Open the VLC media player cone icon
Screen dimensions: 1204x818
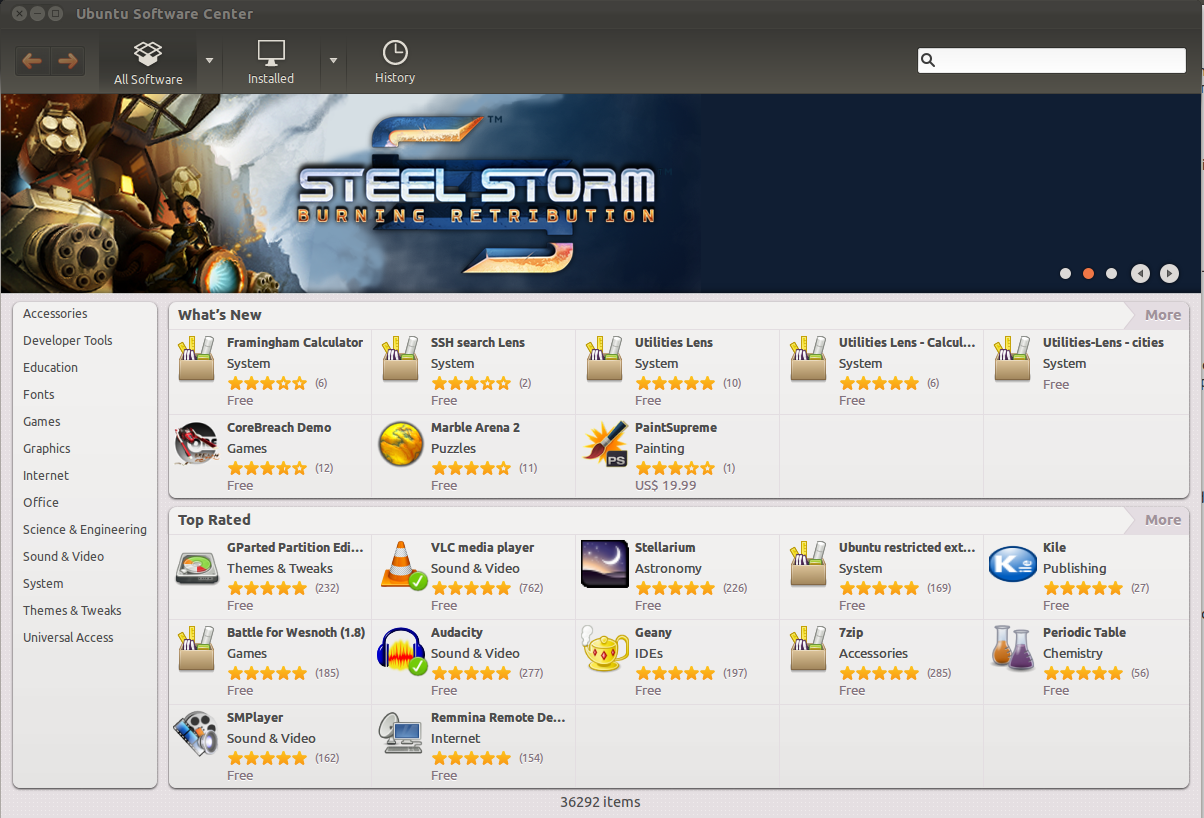pos(403,565)
